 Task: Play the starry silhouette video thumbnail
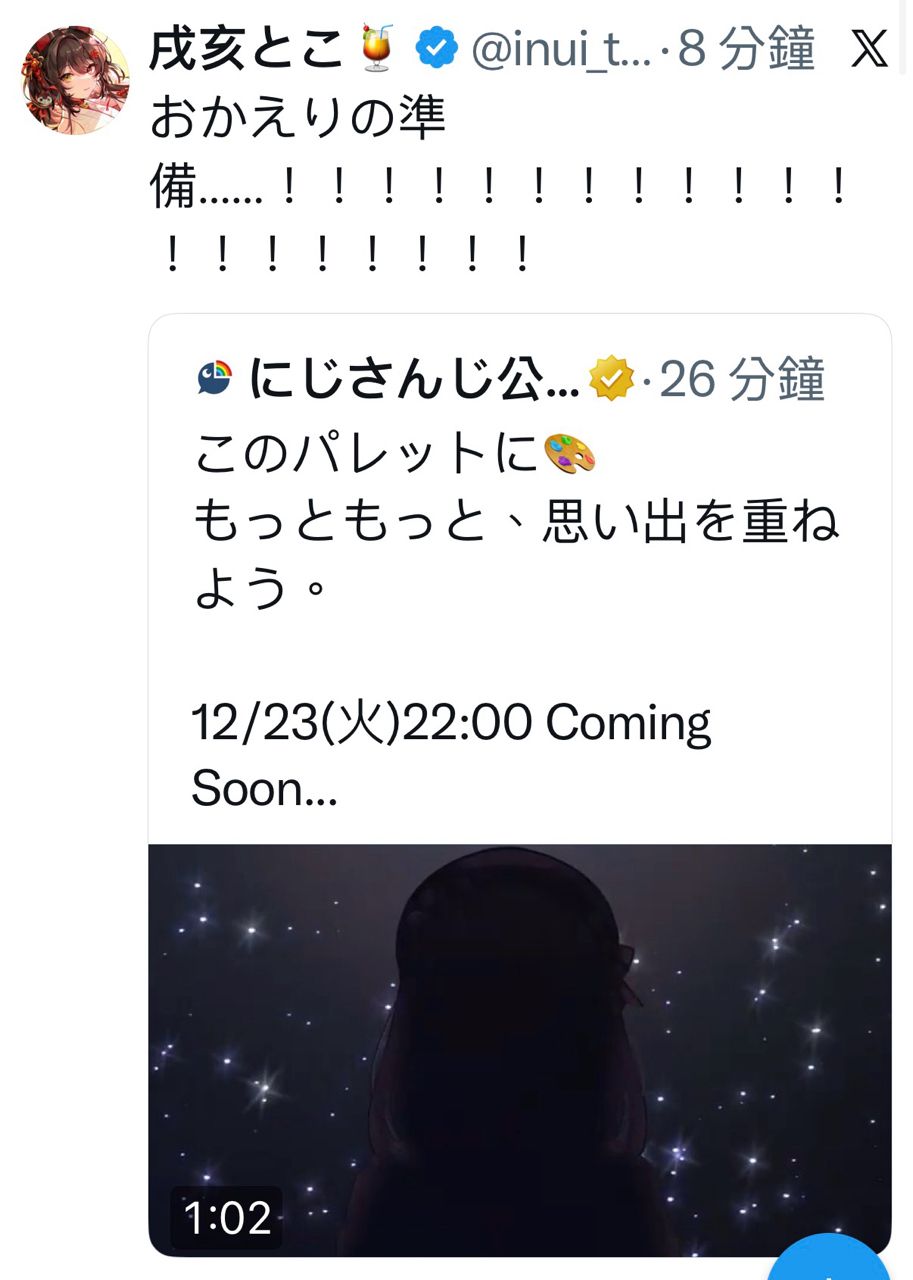click(x=520, y=1050)
